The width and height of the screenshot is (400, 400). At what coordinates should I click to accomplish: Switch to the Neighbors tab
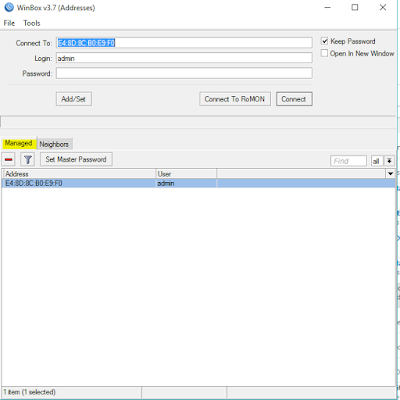(54, 144)
